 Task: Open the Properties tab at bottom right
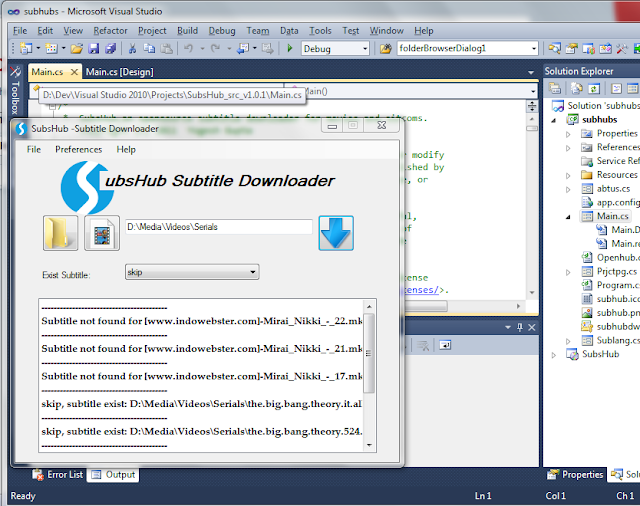576,475
